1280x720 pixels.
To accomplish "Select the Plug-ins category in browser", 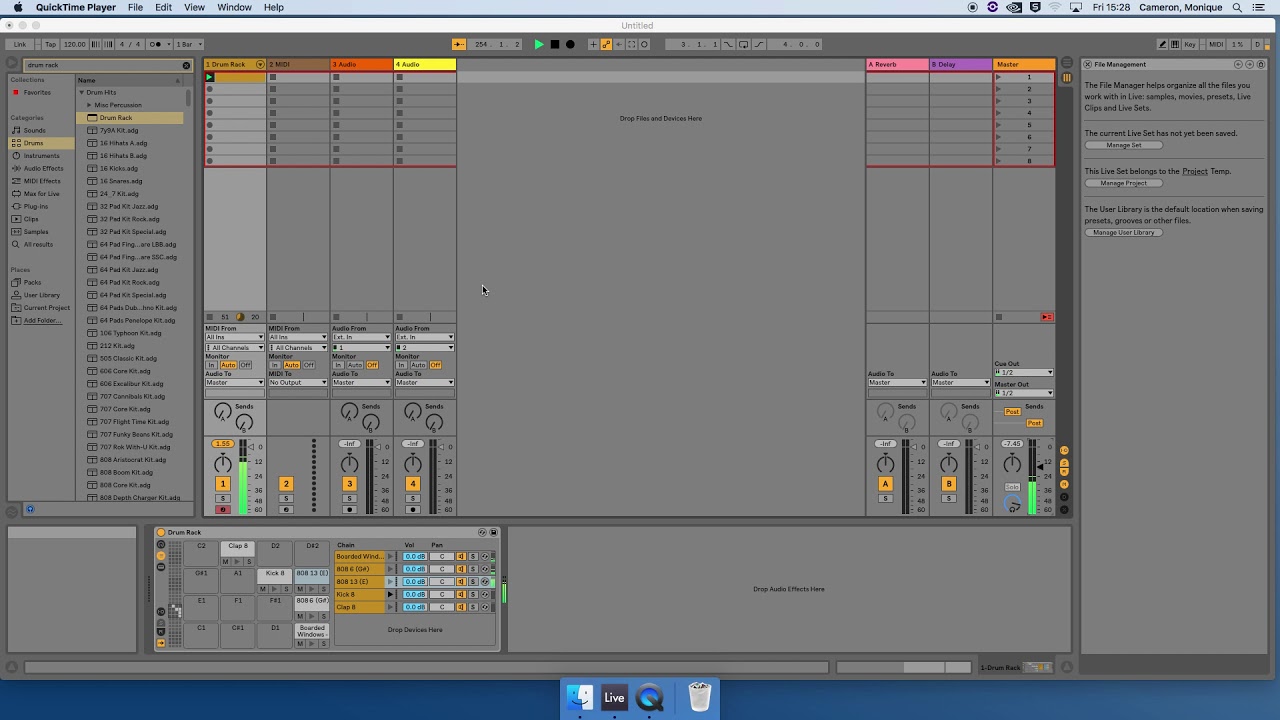I will click(x=36, y=206).
